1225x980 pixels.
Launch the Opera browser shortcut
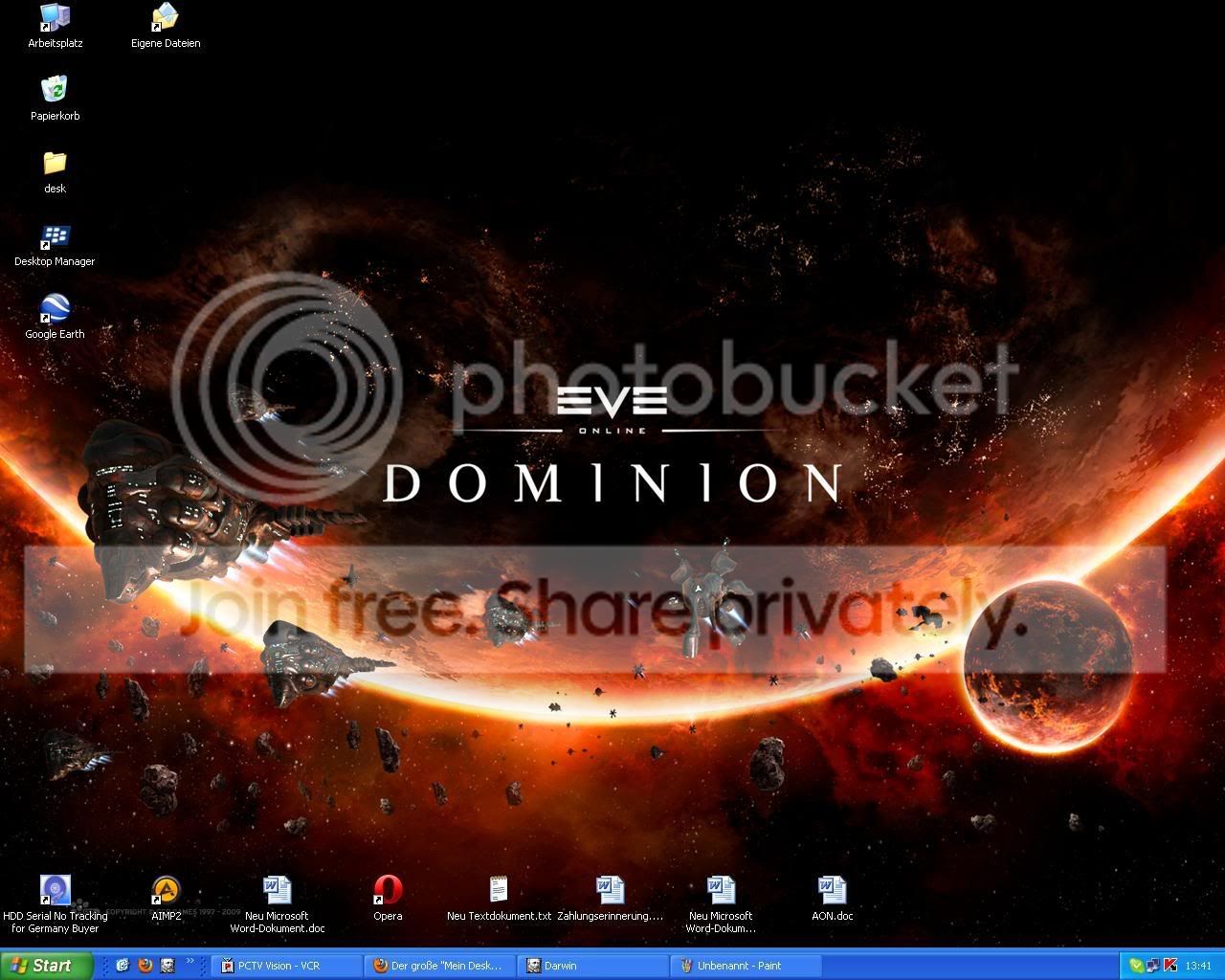pos(388,898)
